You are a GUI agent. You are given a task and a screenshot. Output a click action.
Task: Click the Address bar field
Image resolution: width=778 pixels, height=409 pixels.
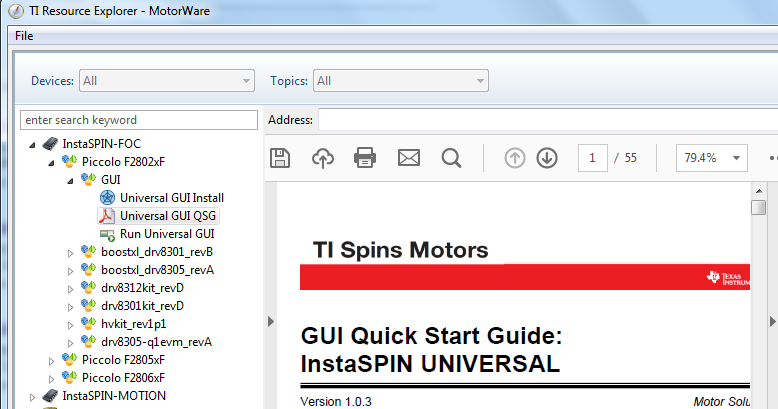click(x=548, y=120)
